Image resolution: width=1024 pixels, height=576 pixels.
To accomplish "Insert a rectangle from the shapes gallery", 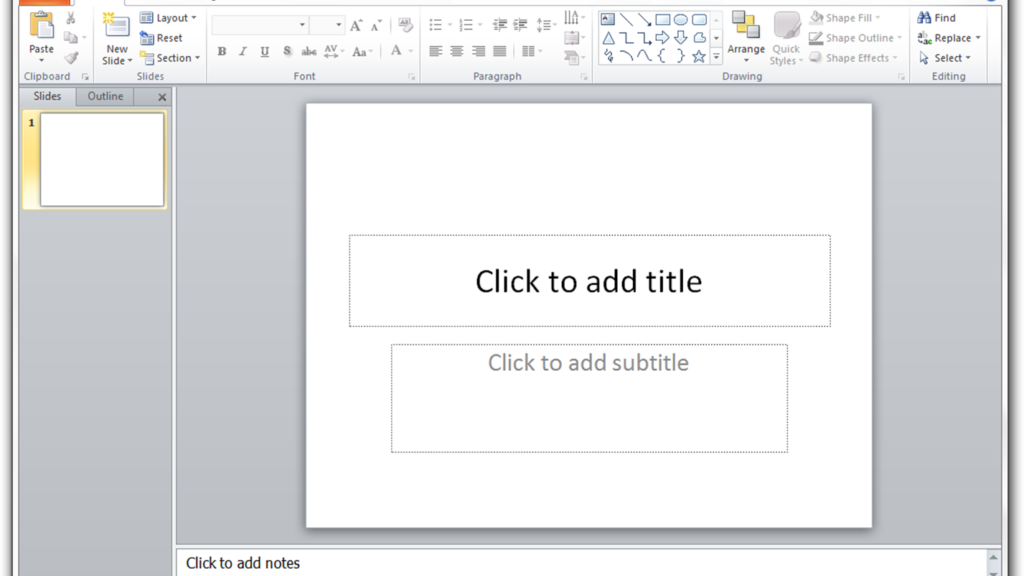I will (661, 18).
